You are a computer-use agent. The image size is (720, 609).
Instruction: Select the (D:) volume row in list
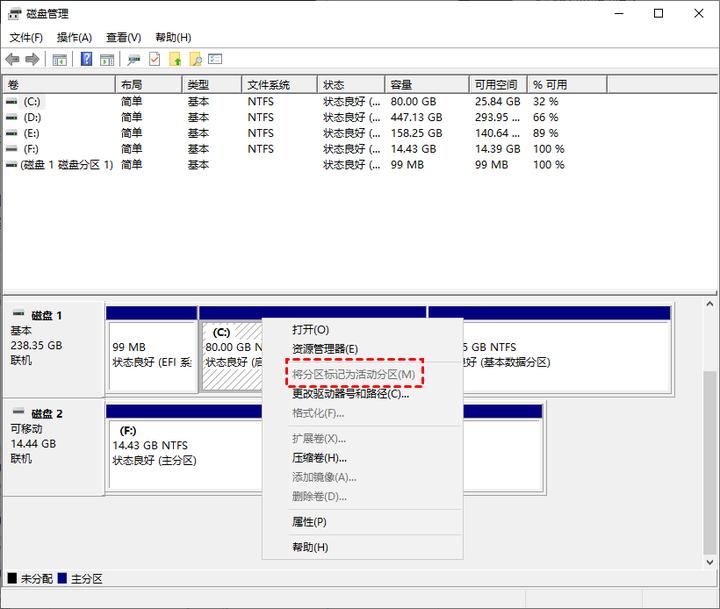32,117
